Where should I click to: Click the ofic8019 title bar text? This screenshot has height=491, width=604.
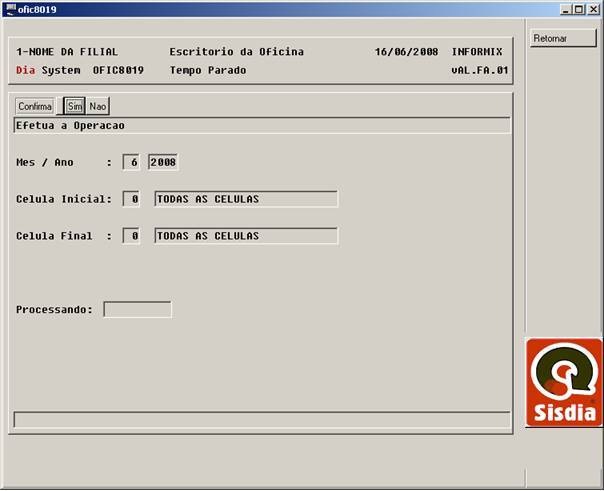37,9
